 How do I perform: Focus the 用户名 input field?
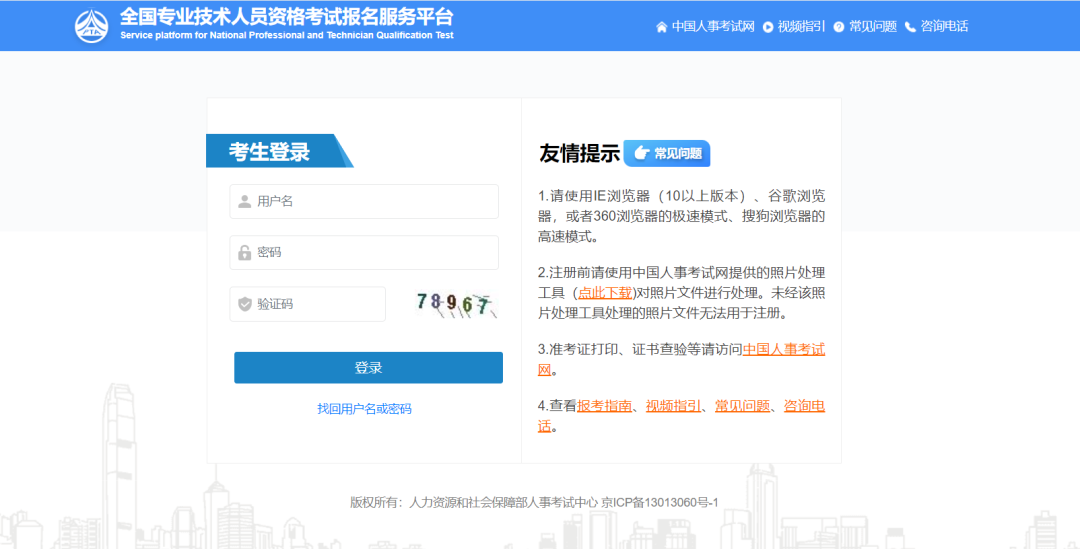coord(375,201)
